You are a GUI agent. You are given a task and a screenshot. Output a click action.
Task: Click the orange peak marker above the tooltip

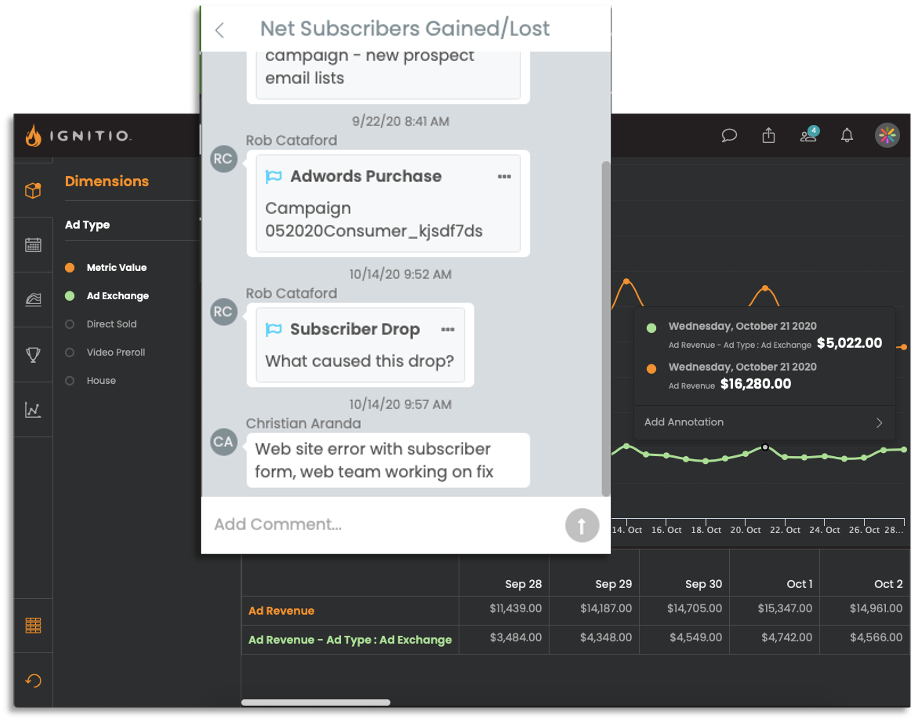tap(765, 288)
